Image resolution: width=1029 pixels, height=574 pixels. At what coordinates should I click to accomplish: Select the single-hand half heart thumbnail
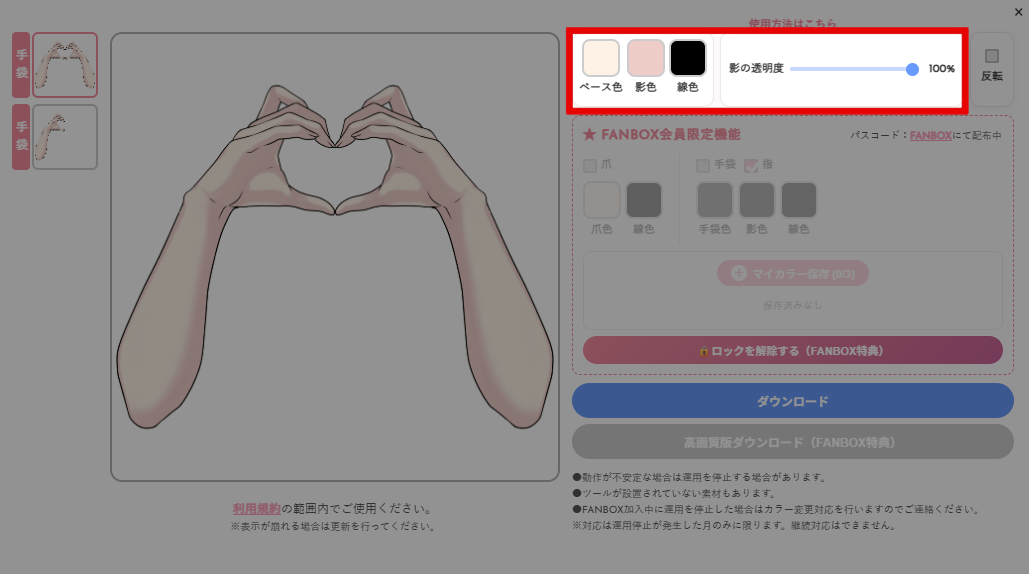(65, 137)
